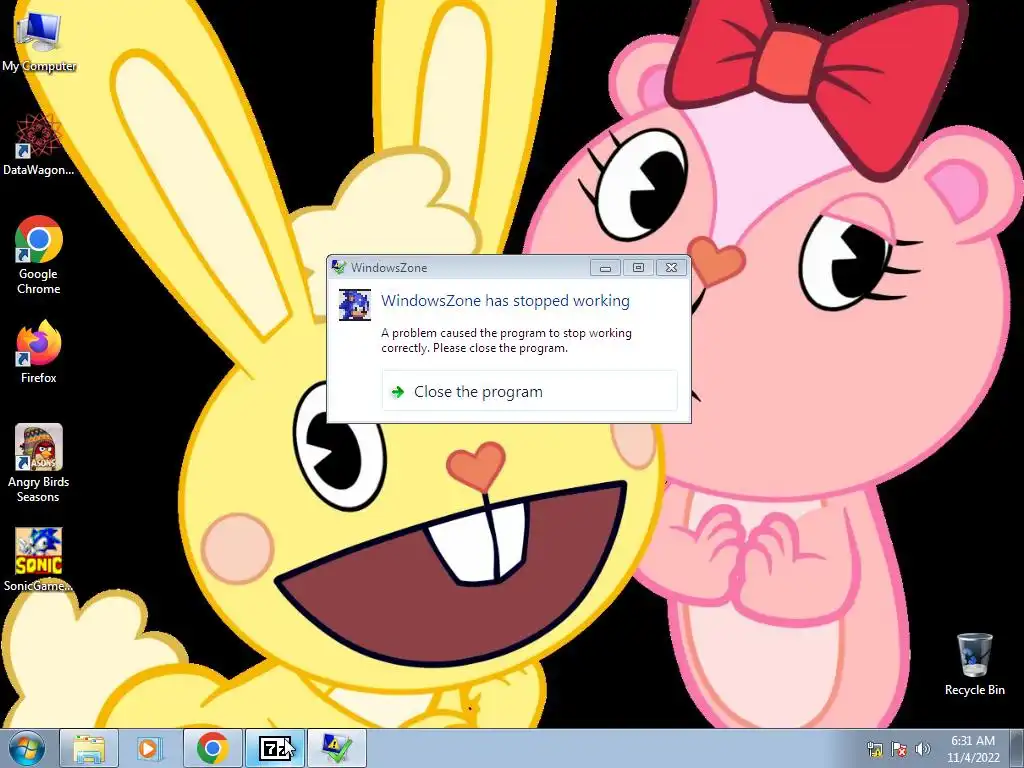The image size is (1024, 768).
Task: Open the Recycle Bin
Action: point(974,664)
